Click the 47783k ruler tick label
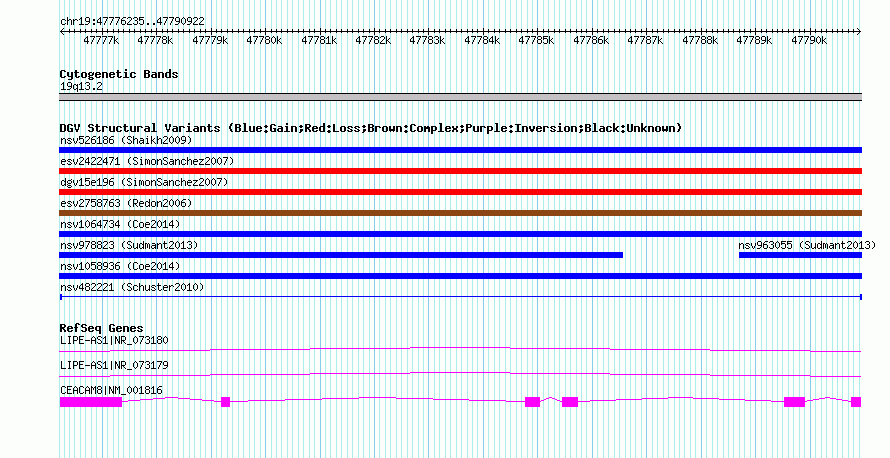This screenshot has height=458, width=890. click(427, 41)
